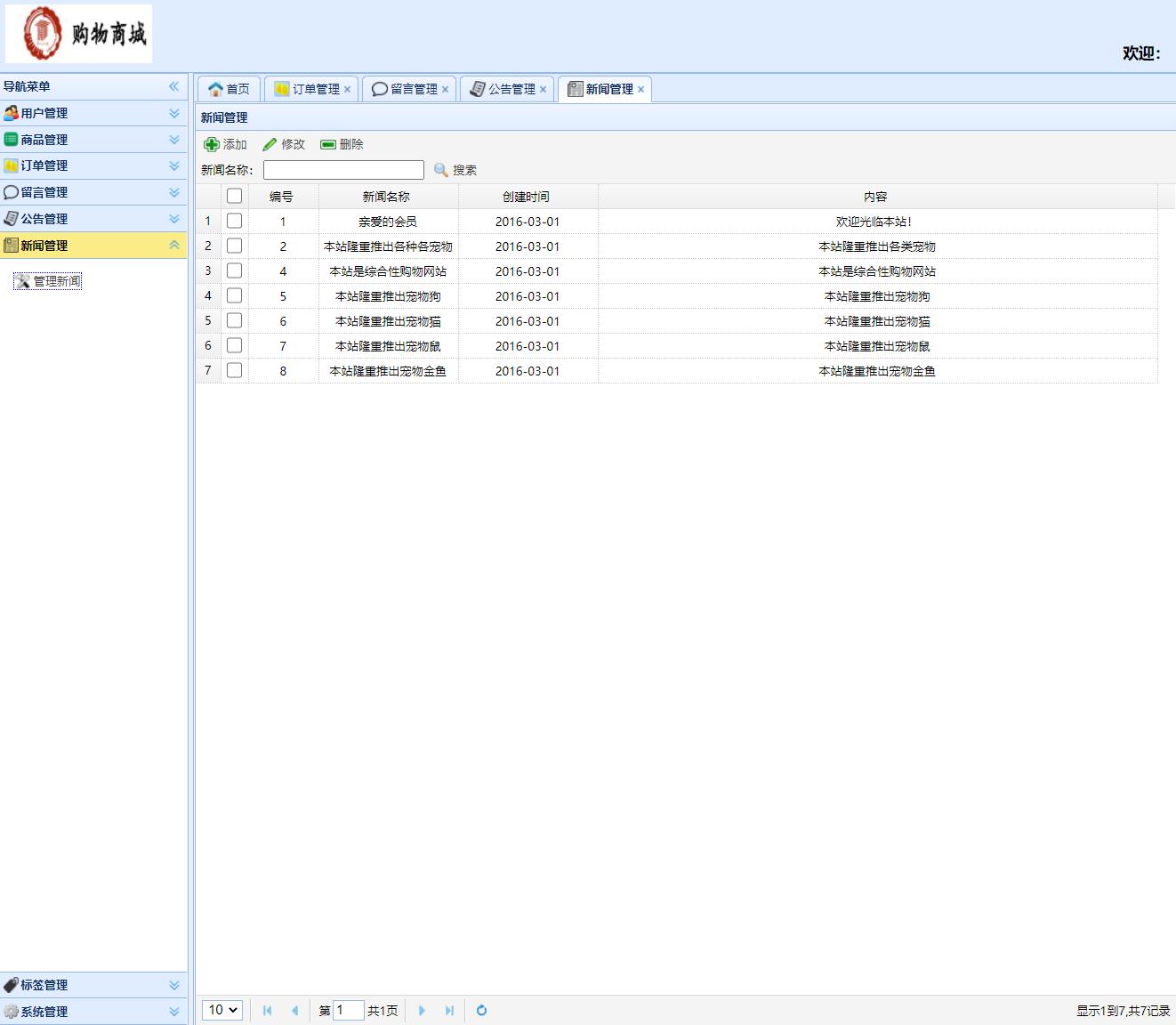Switch to the 首页 tab
Screen dimensions: 1176x1025
pos(229,89)
